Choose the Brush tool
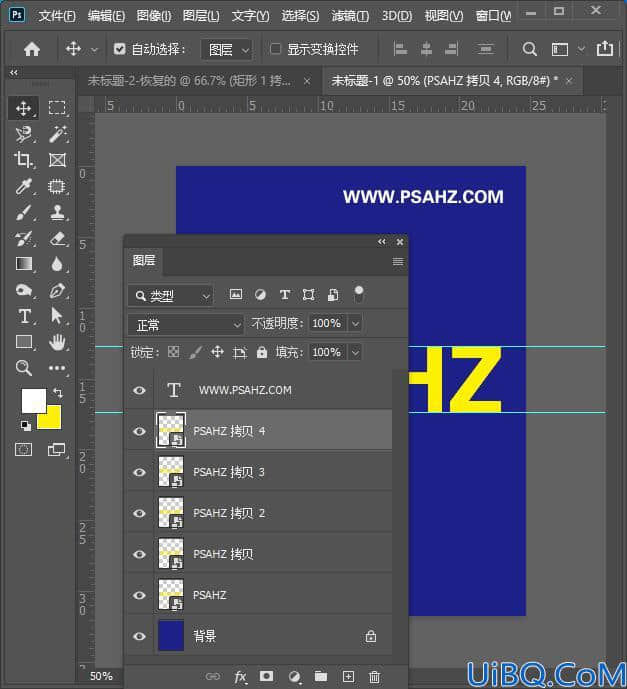Image resolution: width=627 pixels, height=689 pixels. click(x=23, y=213)
